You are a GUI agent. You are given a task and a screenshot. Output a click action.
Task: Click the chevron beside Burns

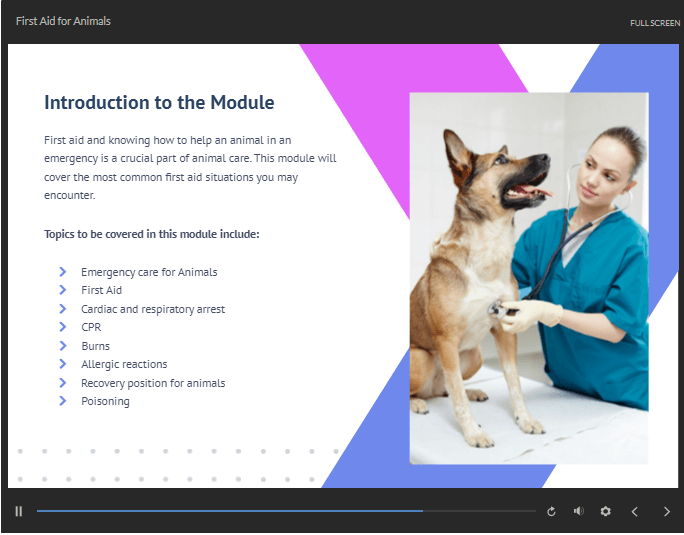[x=63, y=346]
